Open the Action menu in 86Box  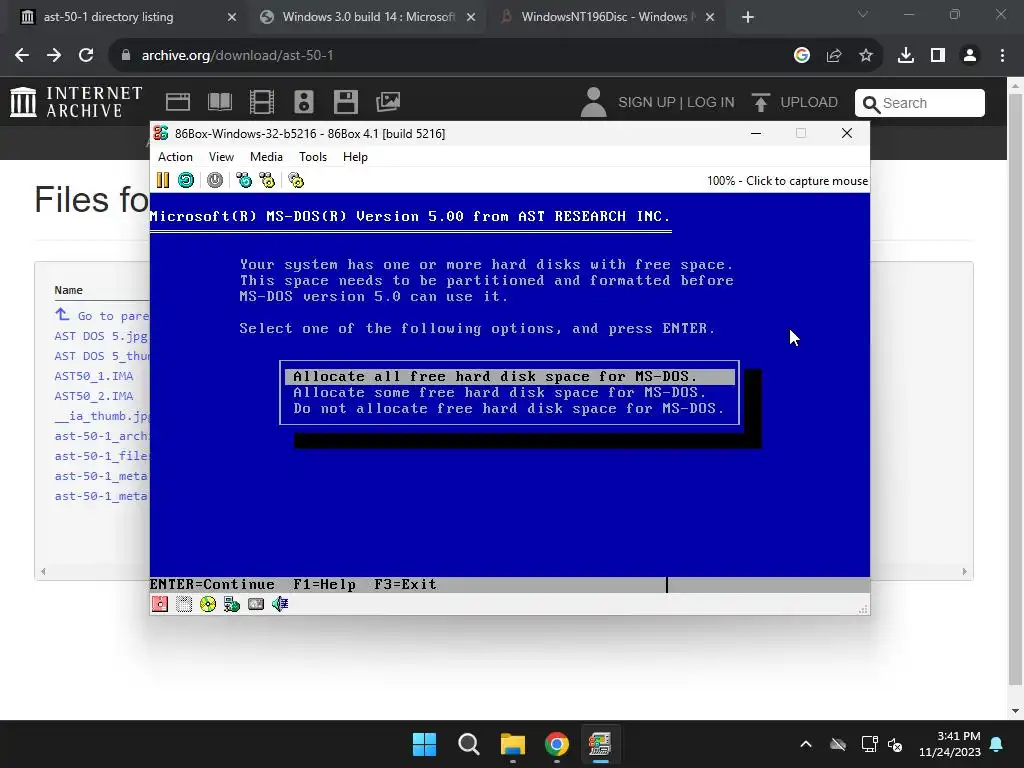point(175,157)
